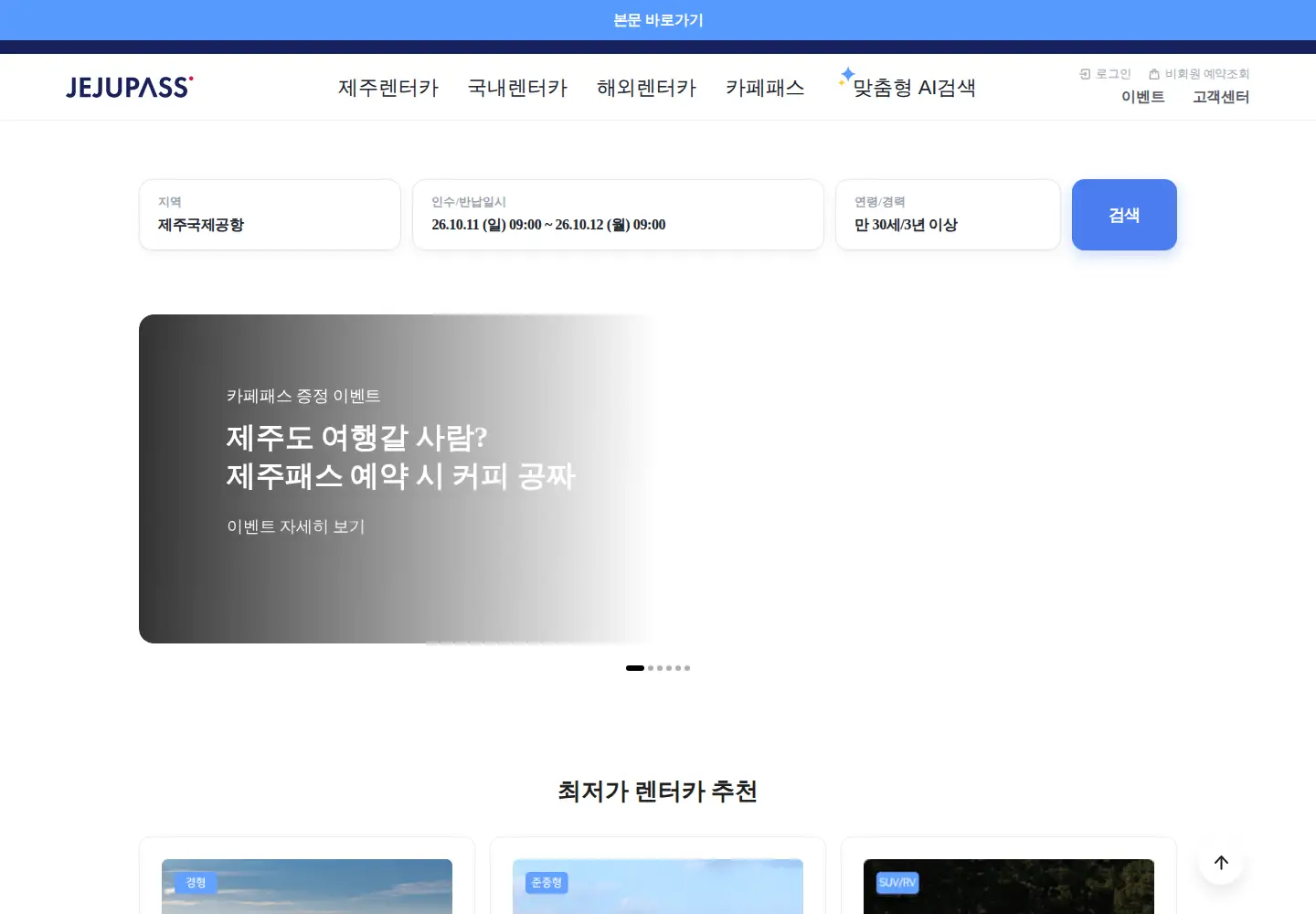Select the second carousel indicator dot
The image size is (1316, 914).
click(x=651, y=668)
